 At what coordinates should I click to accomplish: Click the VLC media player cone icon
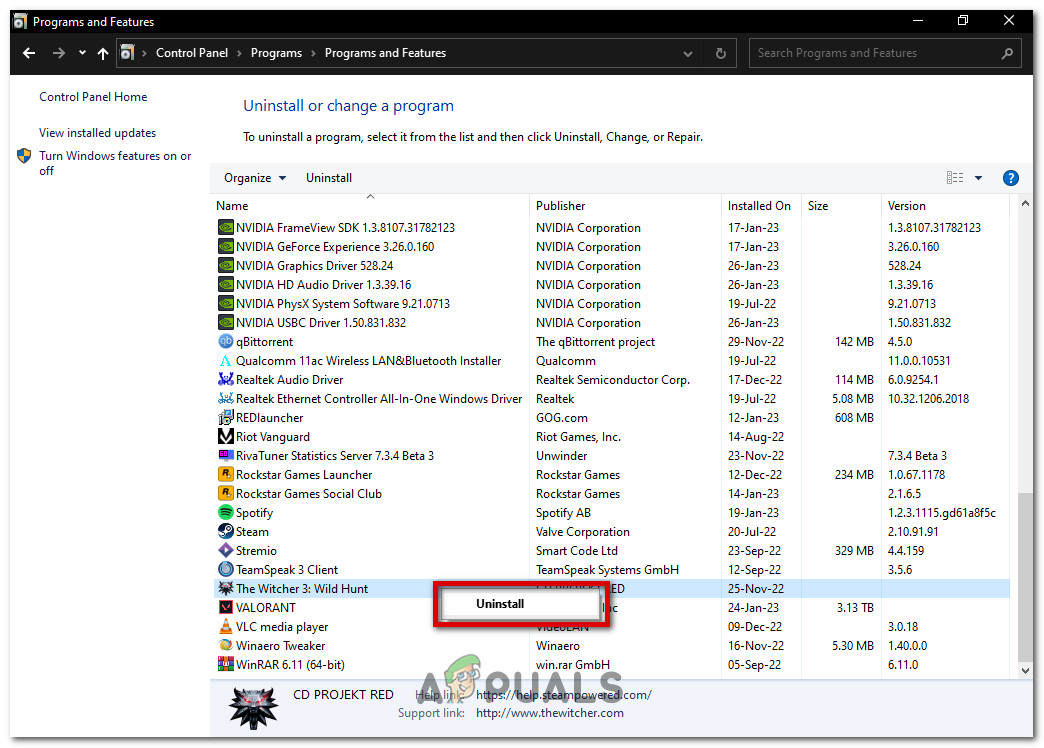tap(226, 626)
